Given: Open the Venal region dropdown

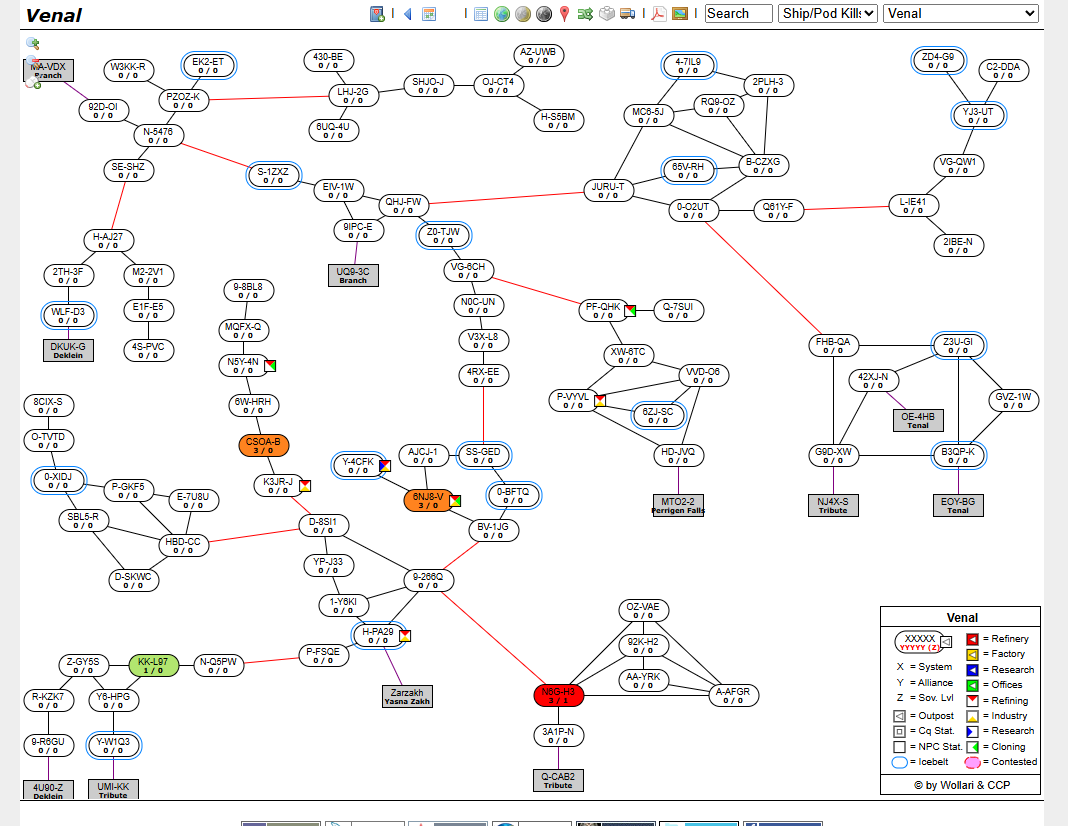Looking at the screenshot, I should [x=960, y=14].
